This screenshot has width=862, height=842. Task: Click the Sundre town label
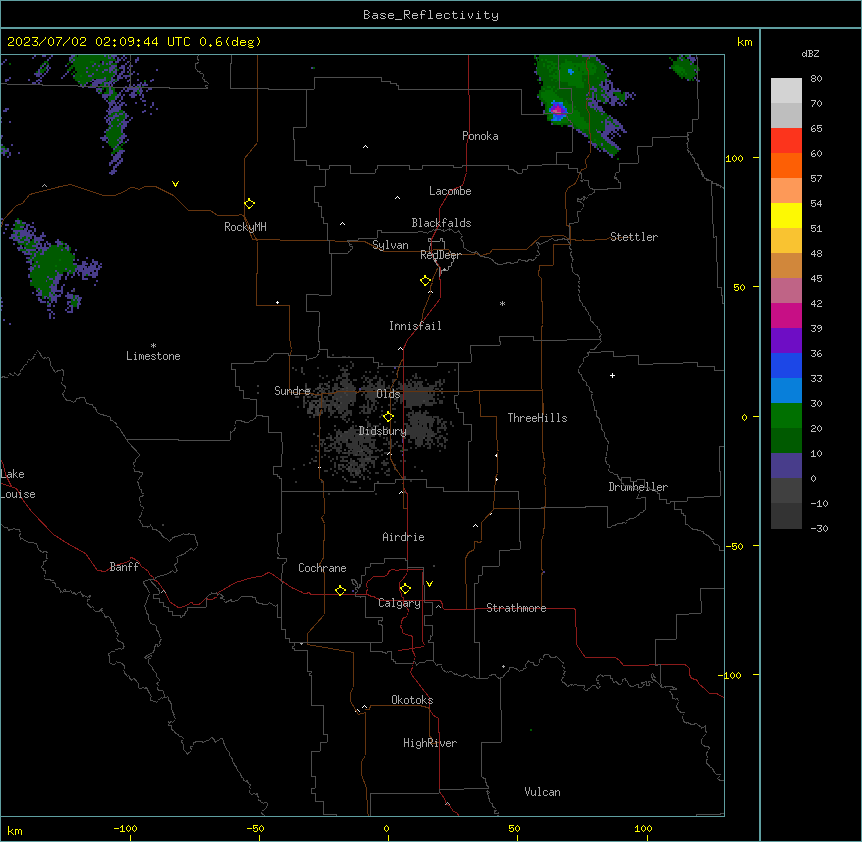coord(292,391)
